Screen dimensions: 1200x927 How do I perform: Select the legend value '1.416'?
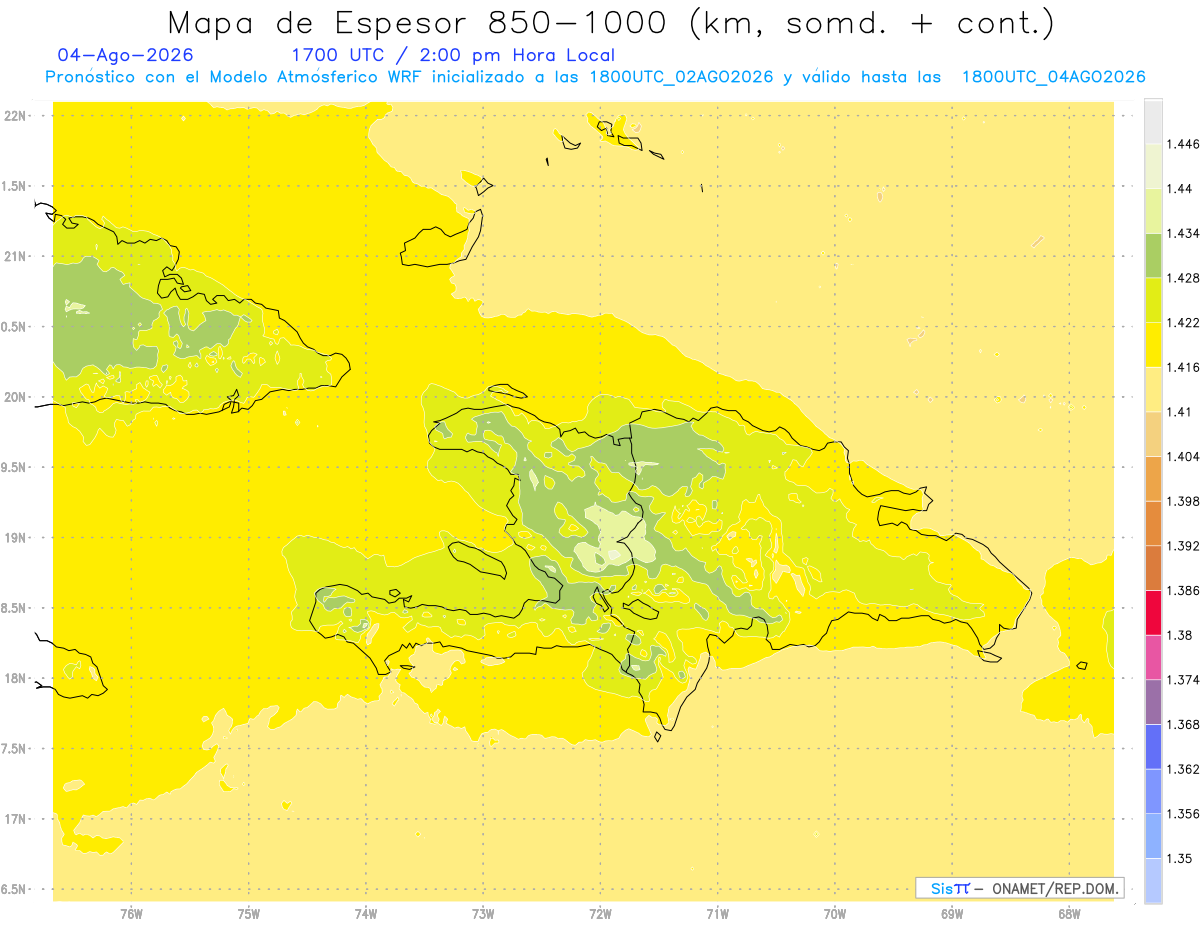click(x=1183, y=367)
